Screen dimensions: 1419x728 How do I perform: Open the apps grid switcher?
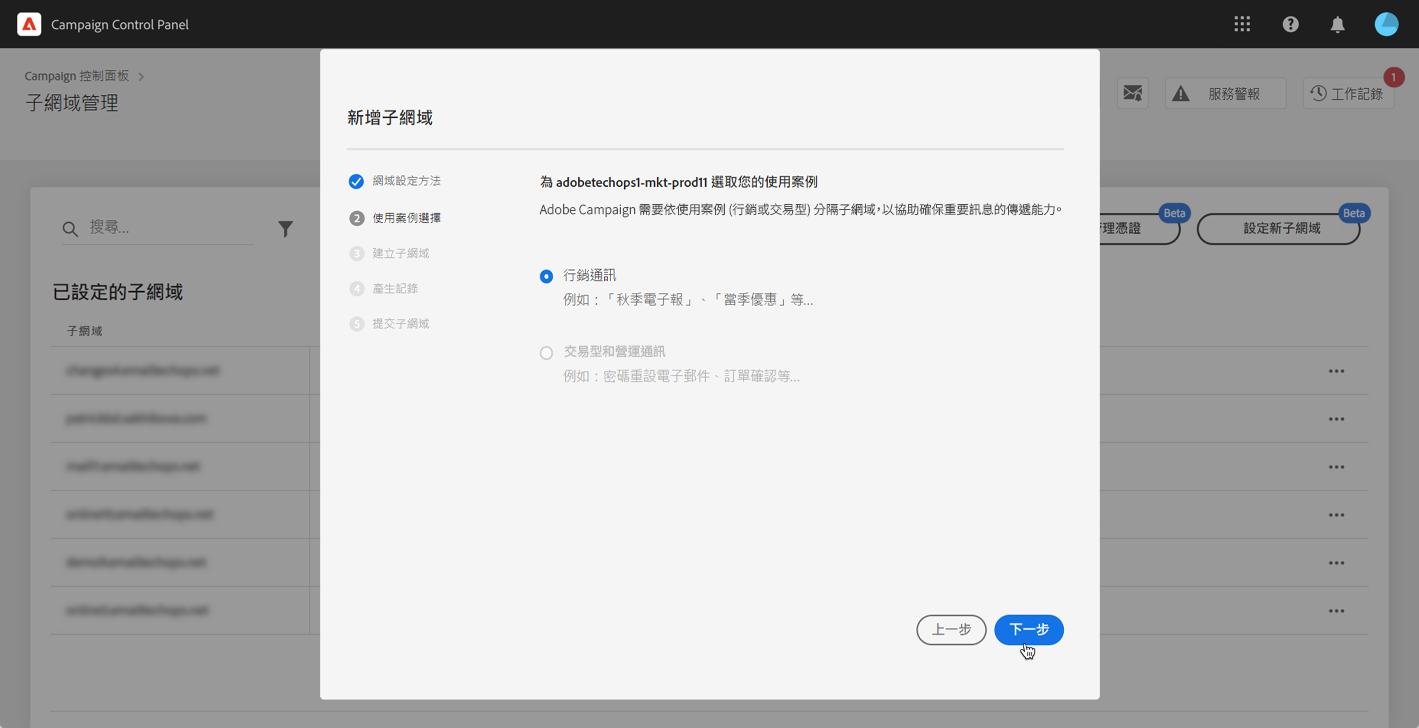pos(1242,24)
